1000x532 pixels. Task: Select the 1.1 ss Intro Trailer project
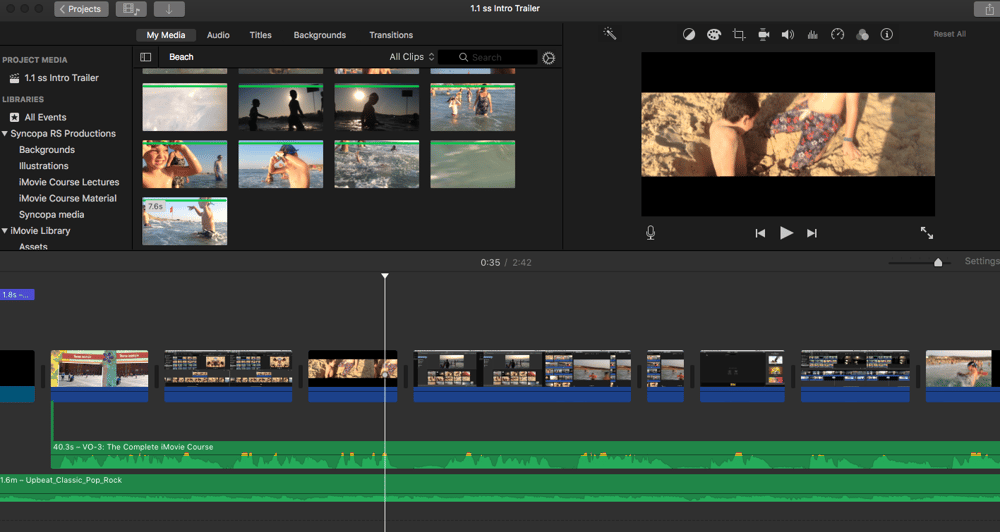click(61, 78)
